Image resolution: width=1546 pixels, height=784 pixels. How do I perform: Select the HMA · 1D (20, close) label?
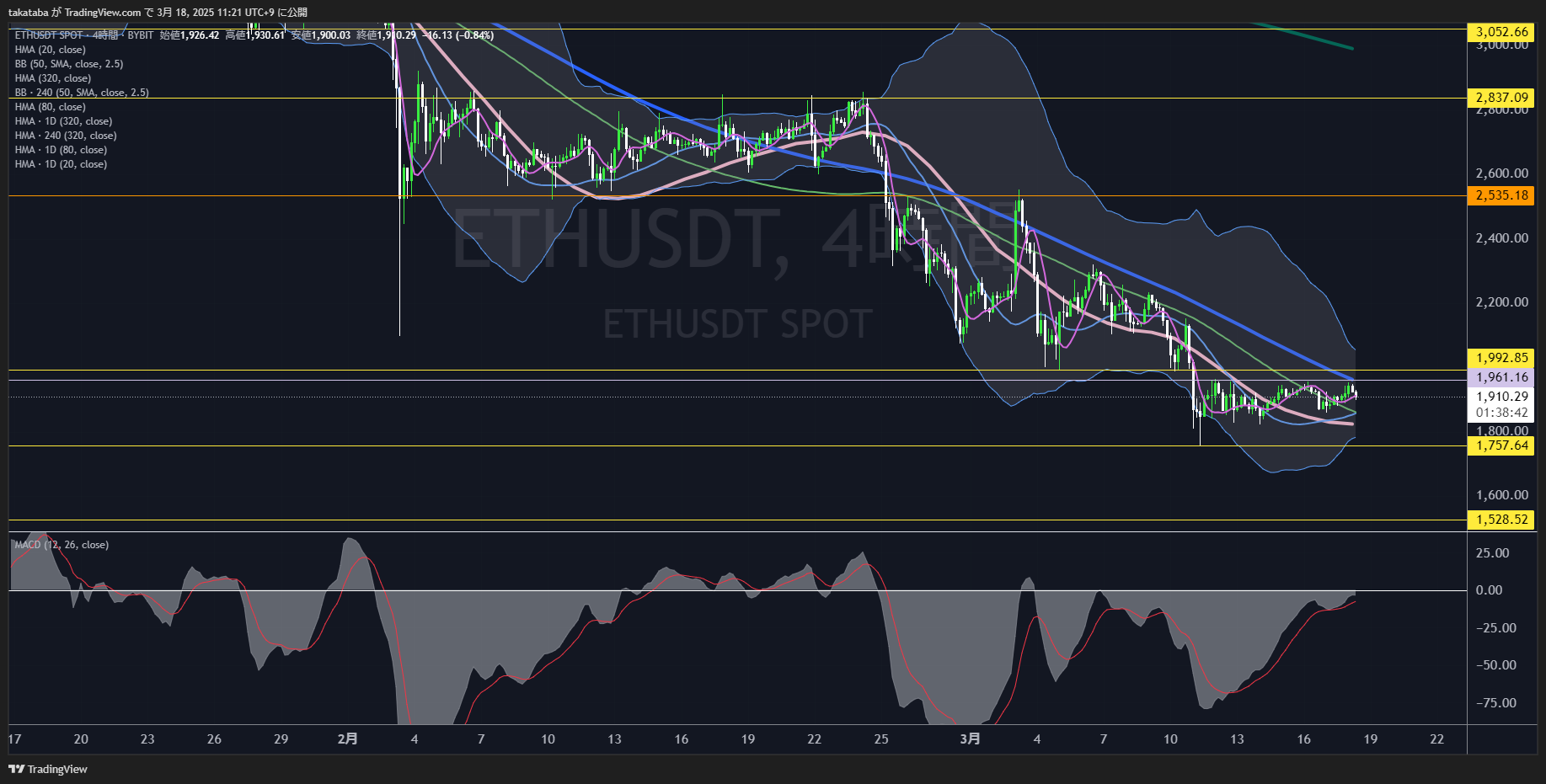point(61,164)
